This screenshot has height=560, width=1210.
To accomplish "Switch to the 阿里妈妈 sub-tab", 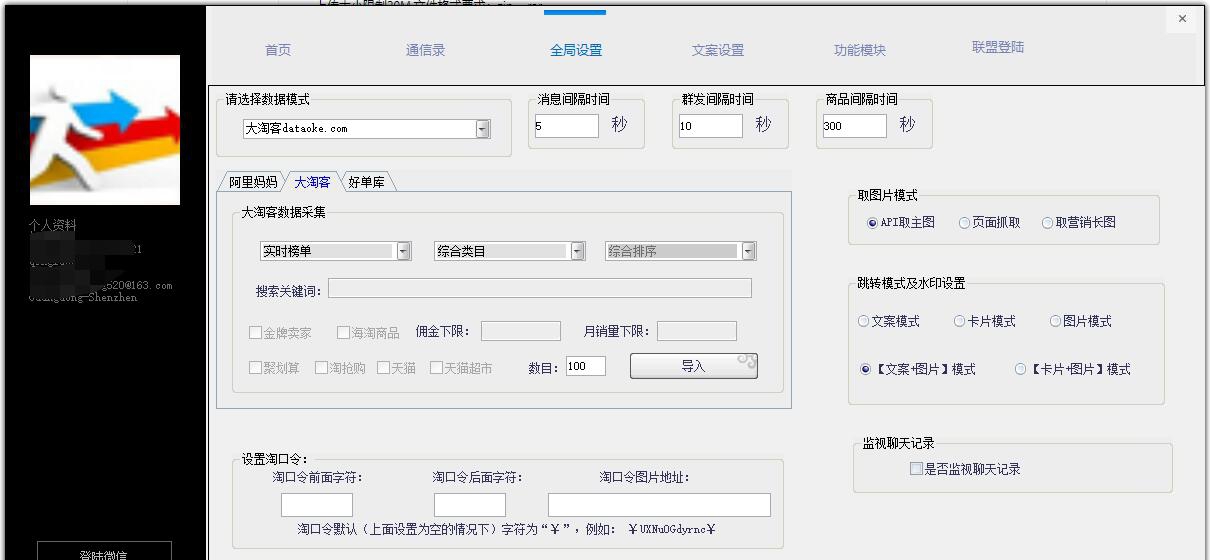I will pos(252,182).
